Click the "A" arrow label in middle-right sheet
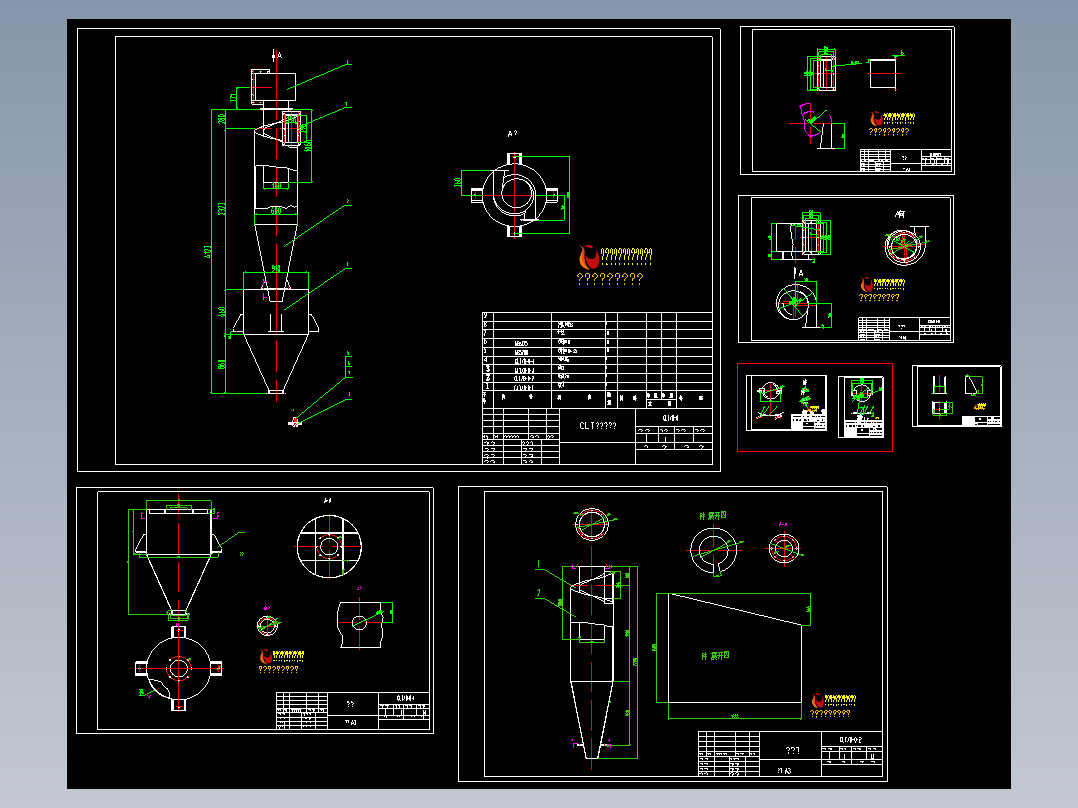Viewport: 1078px width, 808px height. 800,274
